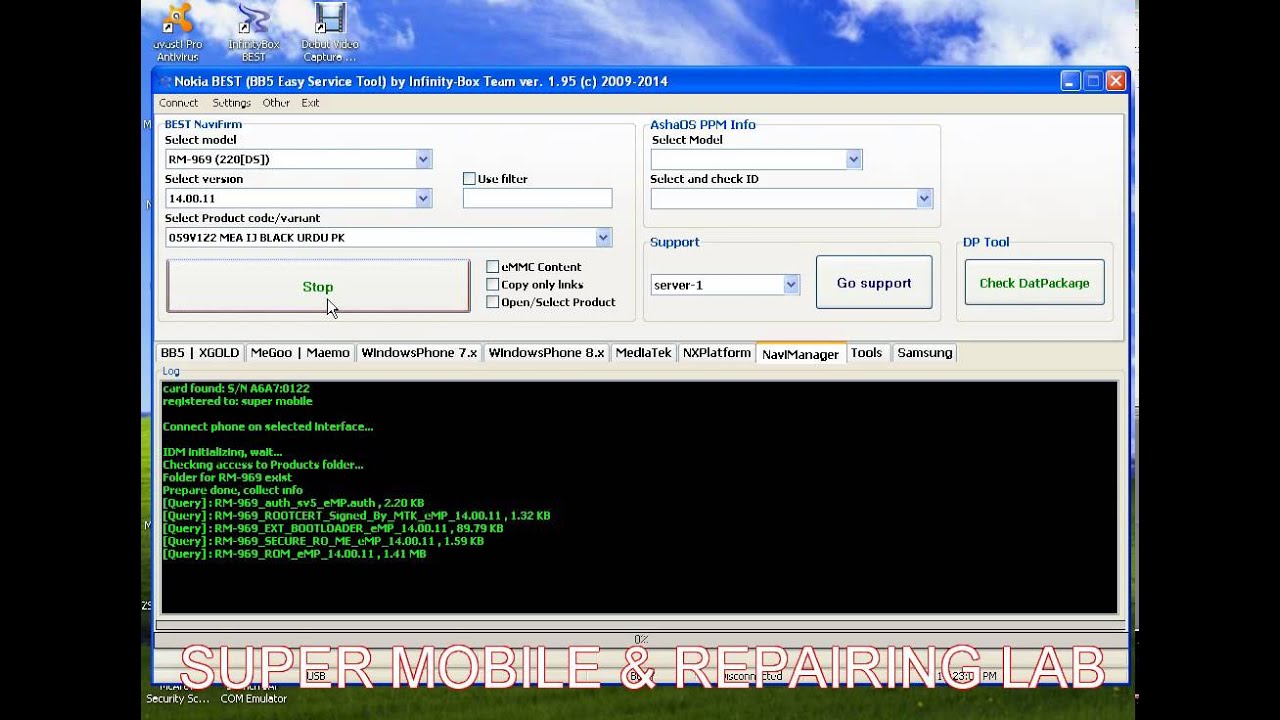Click the Check DatPackage button

click(1034, 283)
